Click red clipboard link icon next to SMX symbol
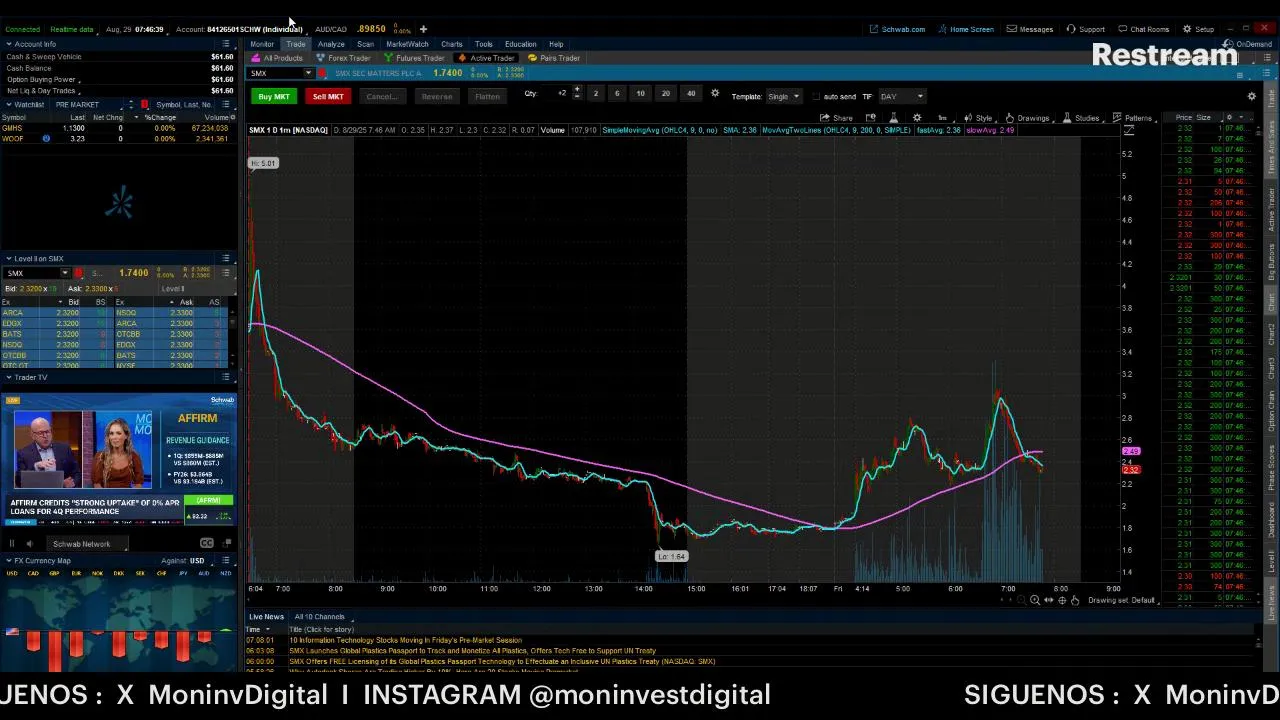This screenshot has width=1280, height=720. (322, 73)
